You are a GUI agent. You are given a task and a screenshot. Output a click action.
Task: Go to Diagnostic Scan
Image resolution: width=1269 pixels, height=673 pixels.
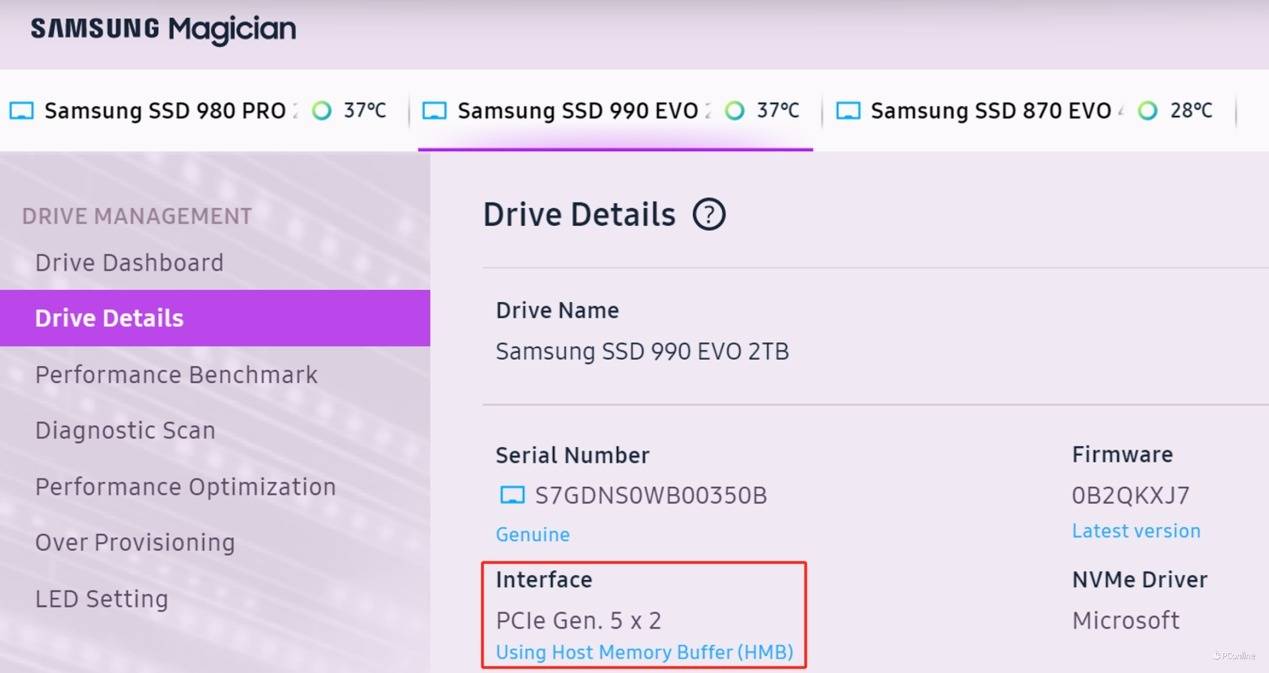[x=125, y=431]
